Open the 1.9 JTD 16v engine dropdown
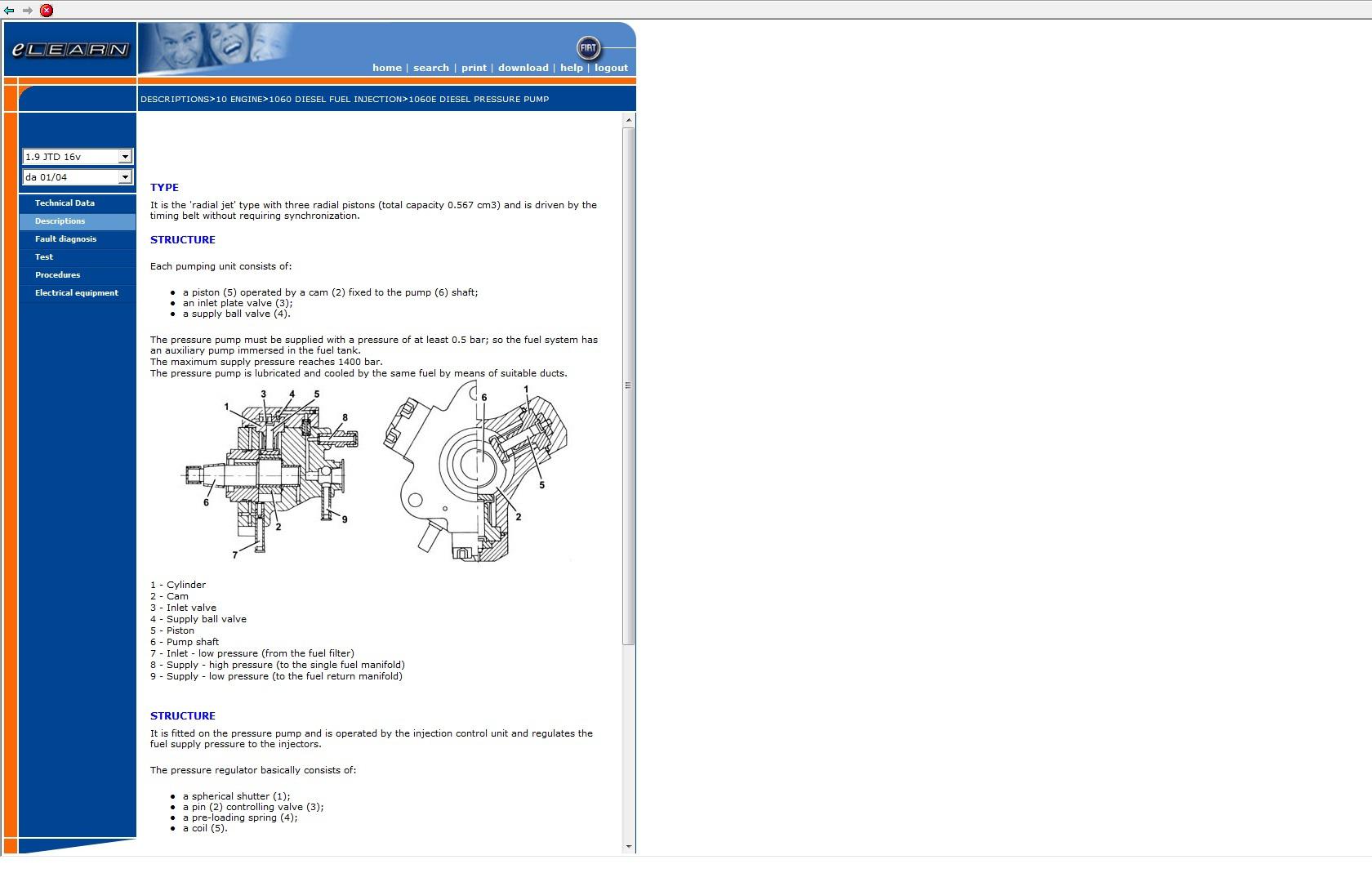 tap(78, 157)
